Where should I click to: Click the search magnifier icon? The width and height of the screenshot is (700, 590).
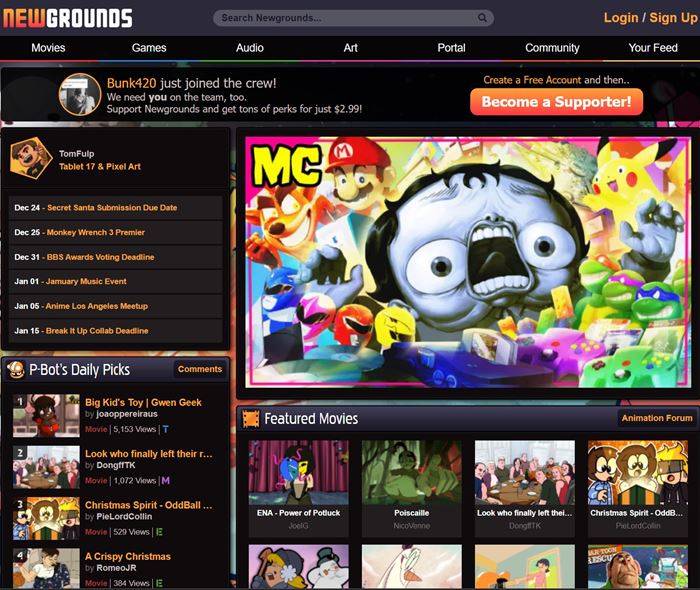482,18
